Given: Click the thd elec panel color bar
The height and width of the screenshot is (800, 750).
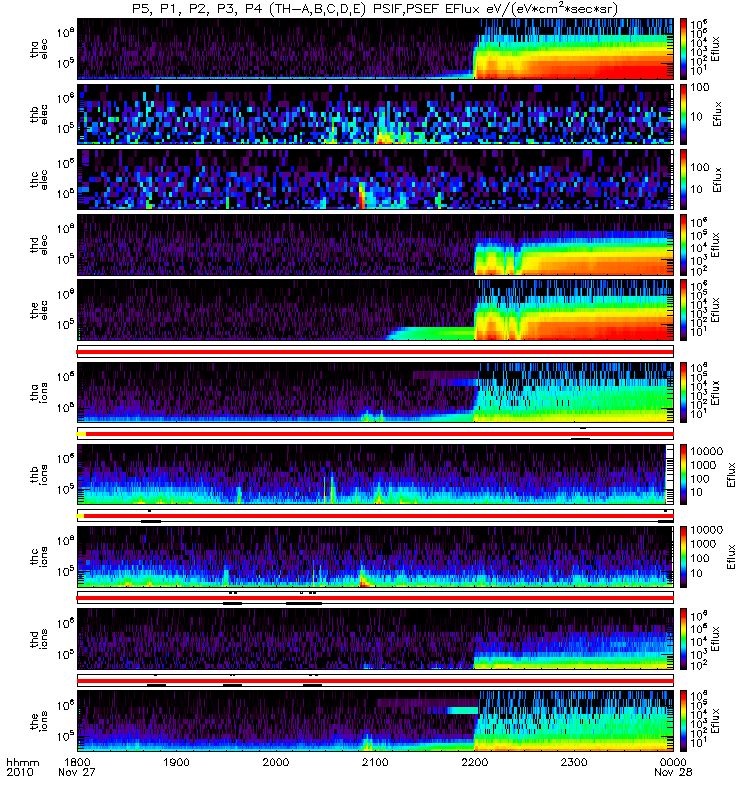Looking at the screenshot, I should [x=683, y=245].
